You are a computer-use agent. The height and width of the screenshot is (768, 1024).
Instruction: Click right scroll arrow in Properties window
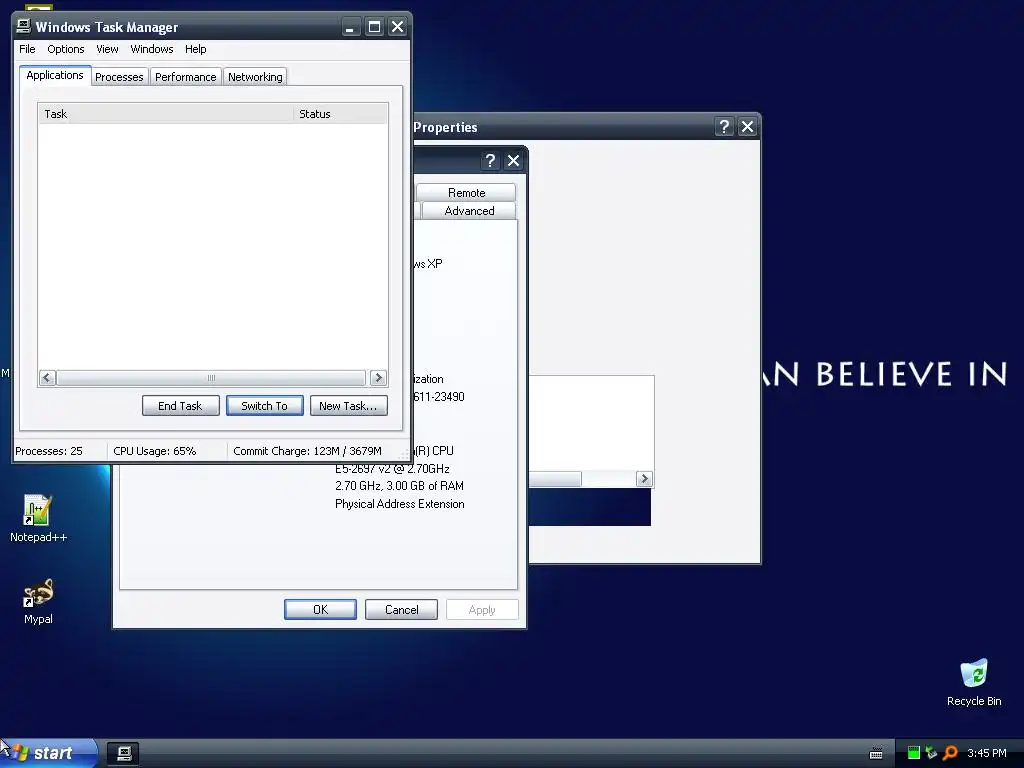[644, 479]
